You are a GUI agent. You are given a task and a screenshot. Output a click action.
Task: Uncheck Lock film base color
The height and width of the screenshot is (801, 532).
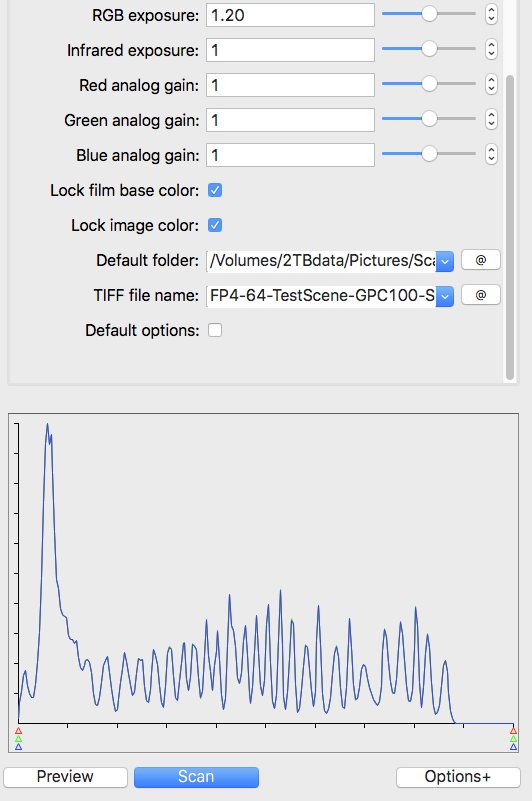point(215,191)
